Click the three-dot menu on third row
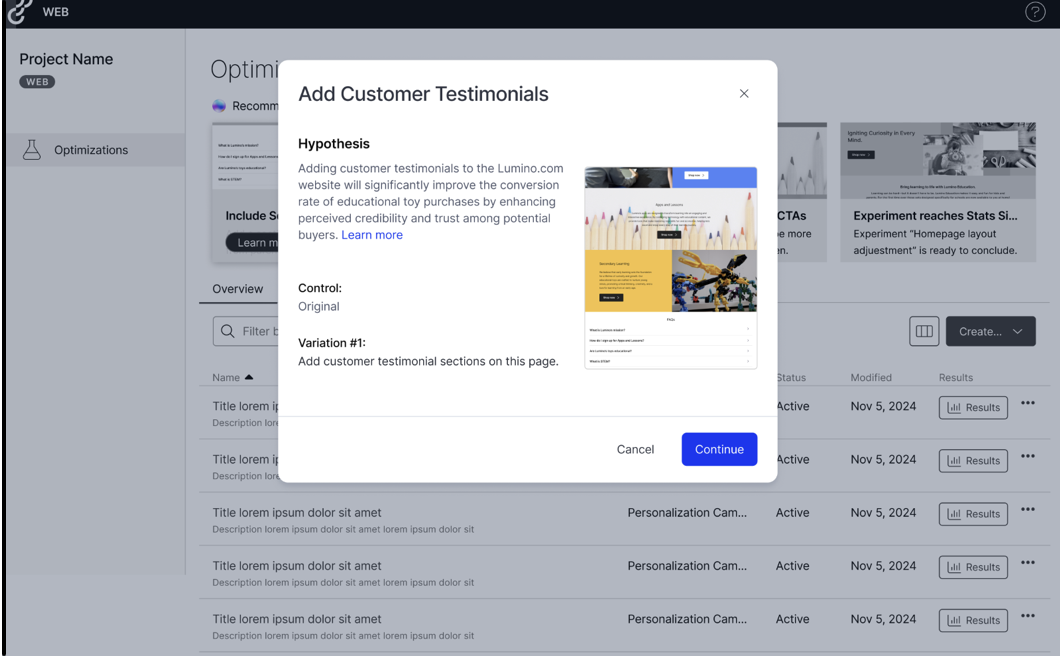 click(x=1028, y=510)
